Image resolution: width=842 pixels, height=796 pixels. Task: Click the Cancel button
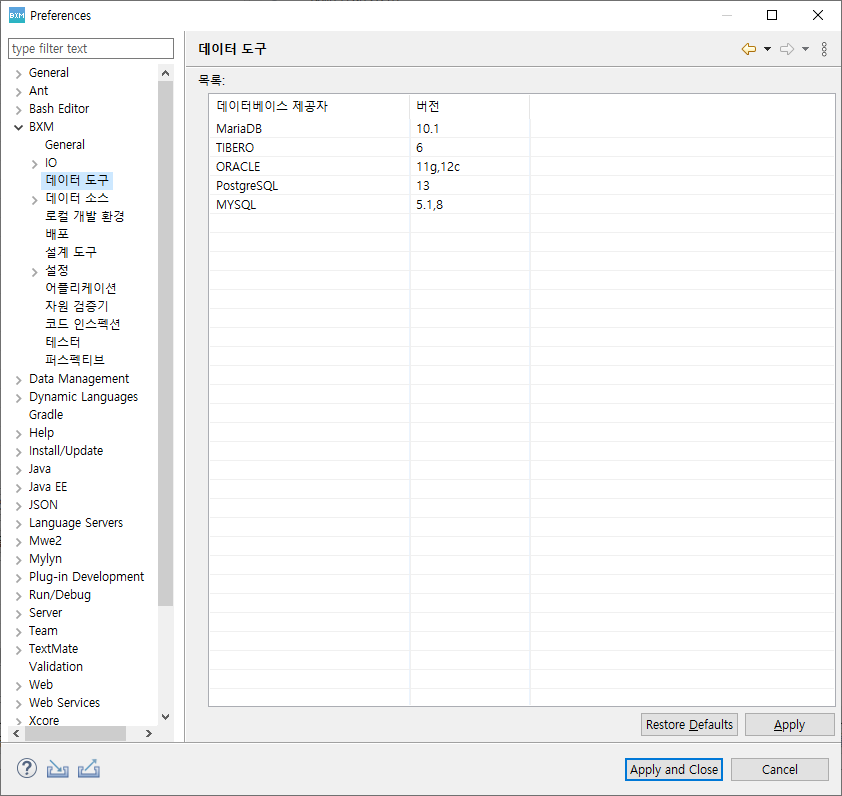[x=779, y=769]
